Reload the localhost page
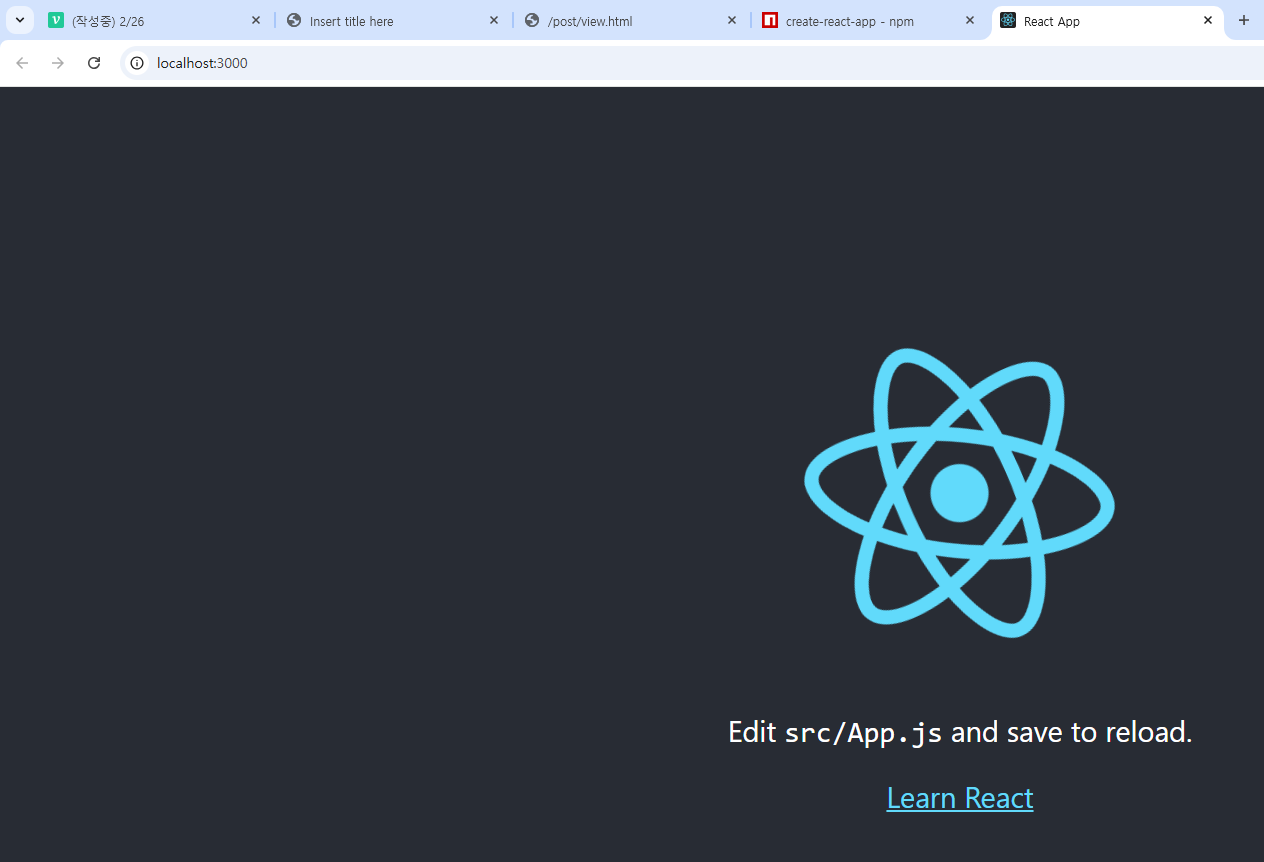1264x862 pixels. pos(94,63)
